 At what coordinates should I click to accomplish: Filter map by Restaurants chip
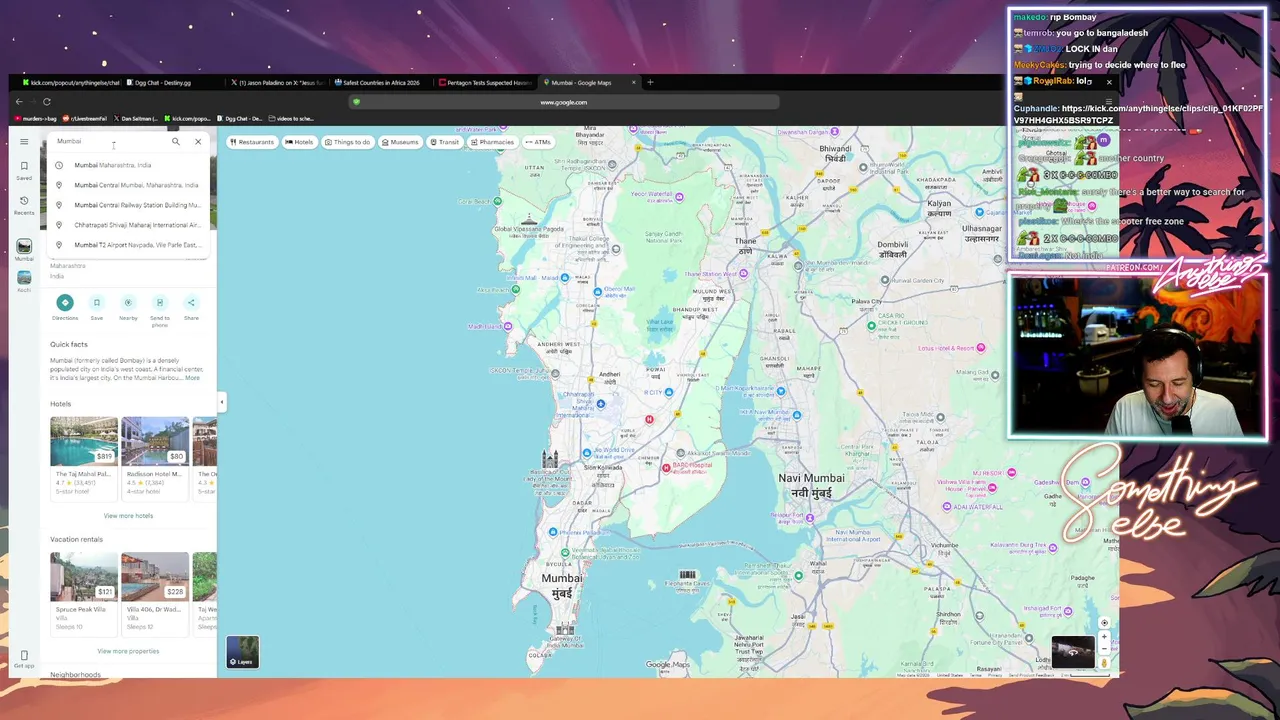(252, 142)
